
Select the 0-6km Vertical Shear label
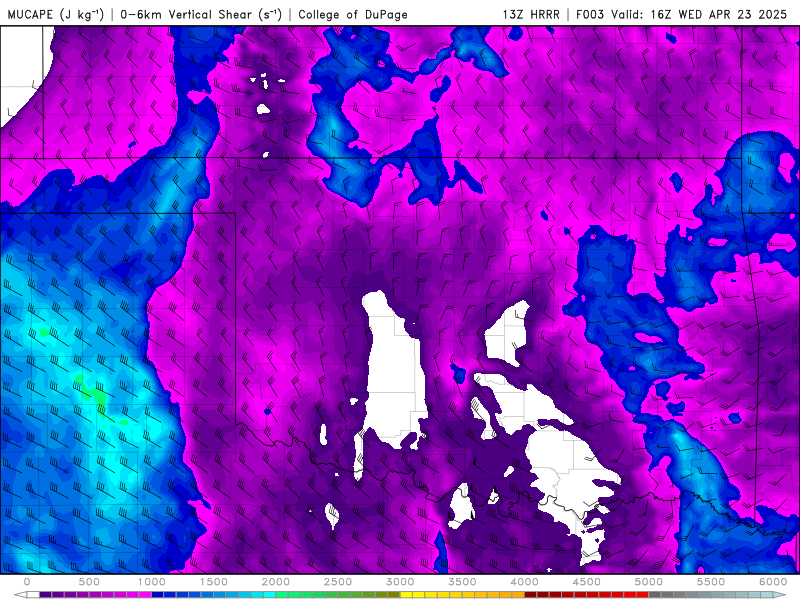coord(201,14)
